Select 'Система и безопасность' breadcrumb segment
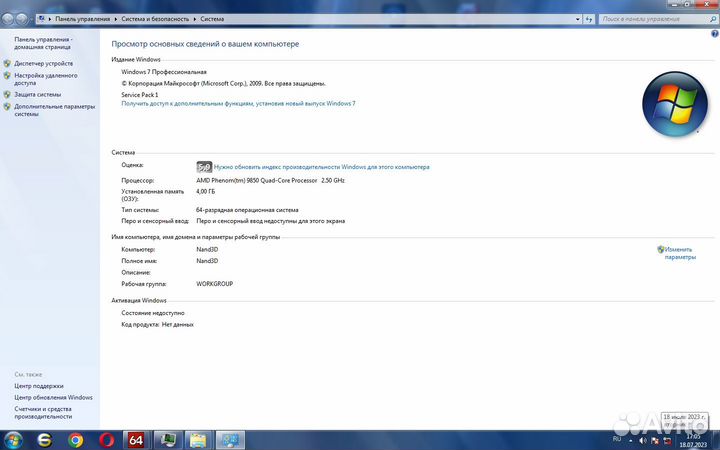 [x=155, y=19]
